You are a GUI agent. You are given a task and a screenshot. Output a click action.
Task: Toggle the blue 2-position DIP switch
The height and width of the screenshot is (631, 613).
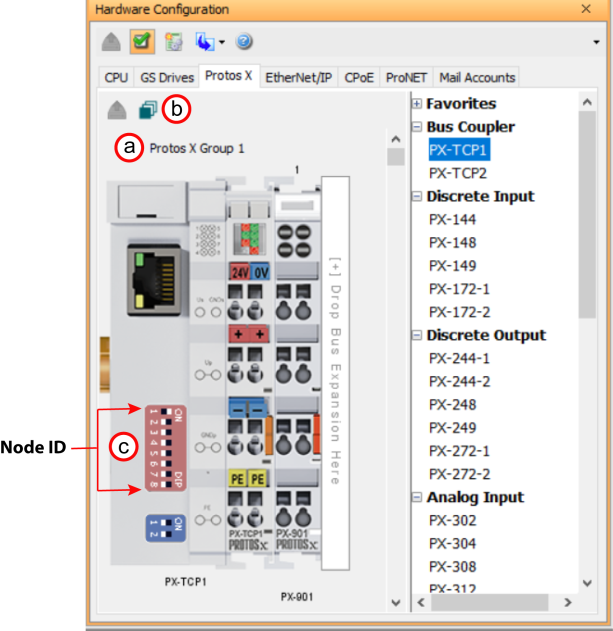pyautogui.click(x=161, y=527)
